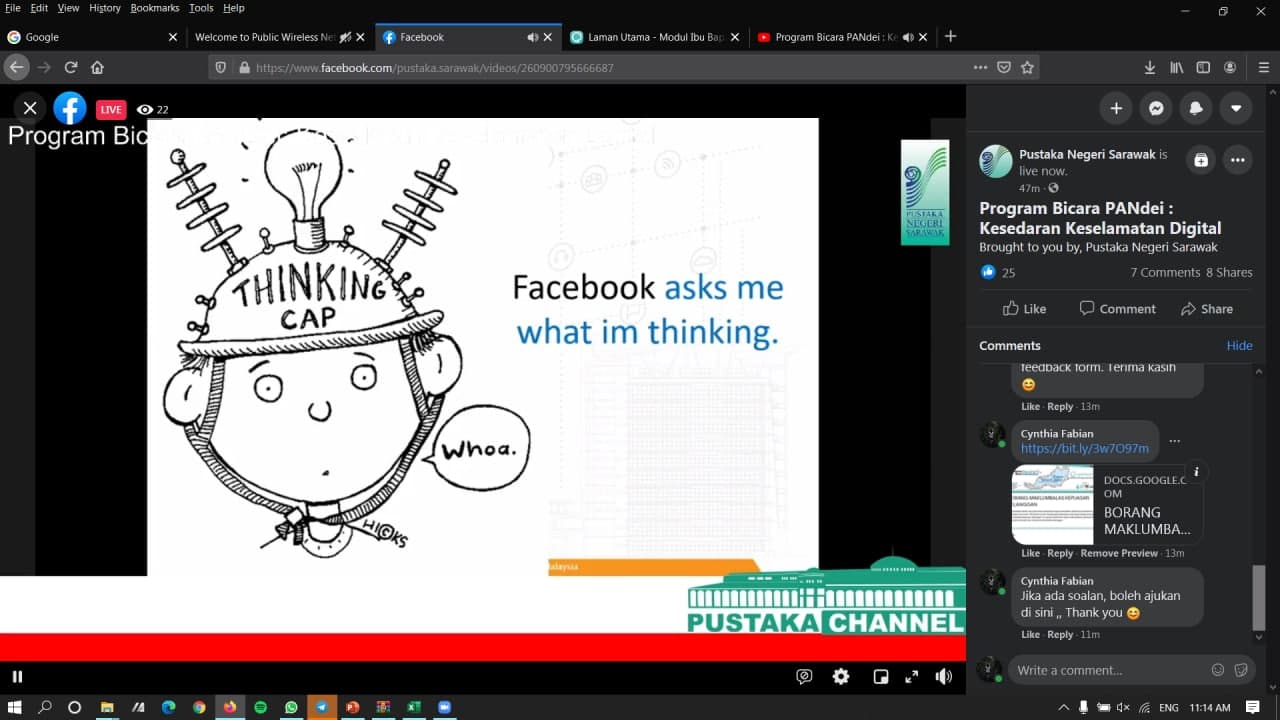Open page actions three-dot menu in address bar
Image resolution: width=1280 pixels, height=720 pixels.
980,67
